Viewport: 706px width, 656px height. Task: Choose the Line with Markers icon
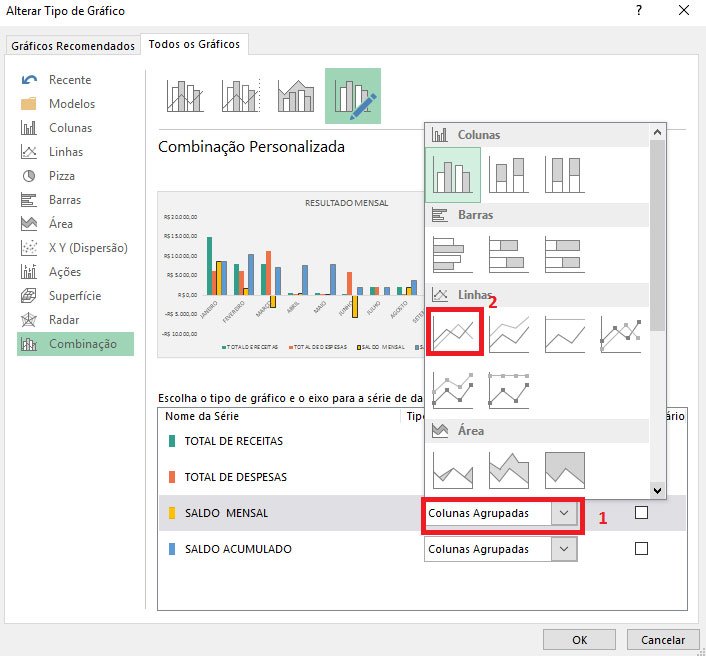coord(621,332)
